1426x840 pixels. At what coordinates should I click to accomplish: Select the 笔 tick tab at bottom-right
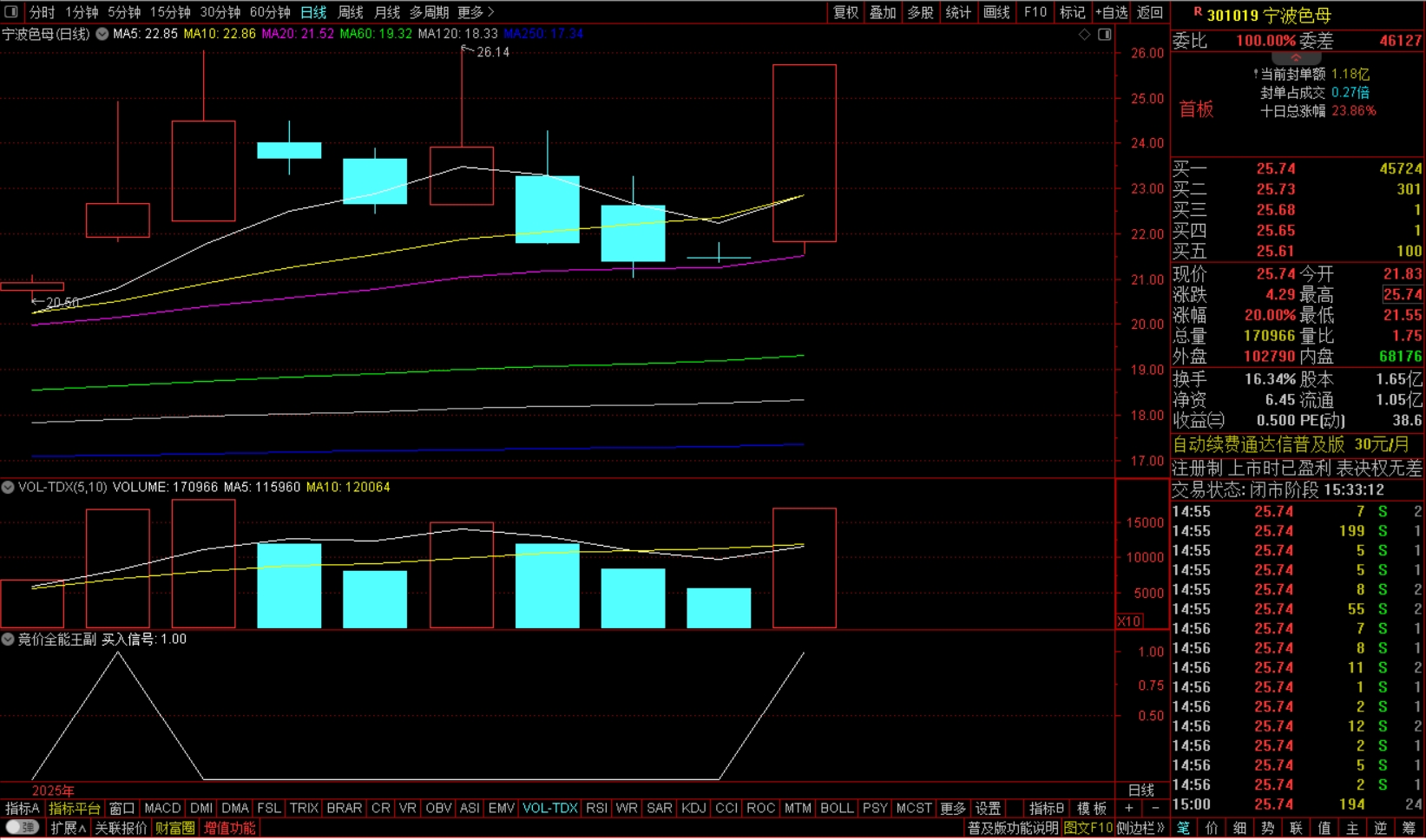click(1184, 828)
